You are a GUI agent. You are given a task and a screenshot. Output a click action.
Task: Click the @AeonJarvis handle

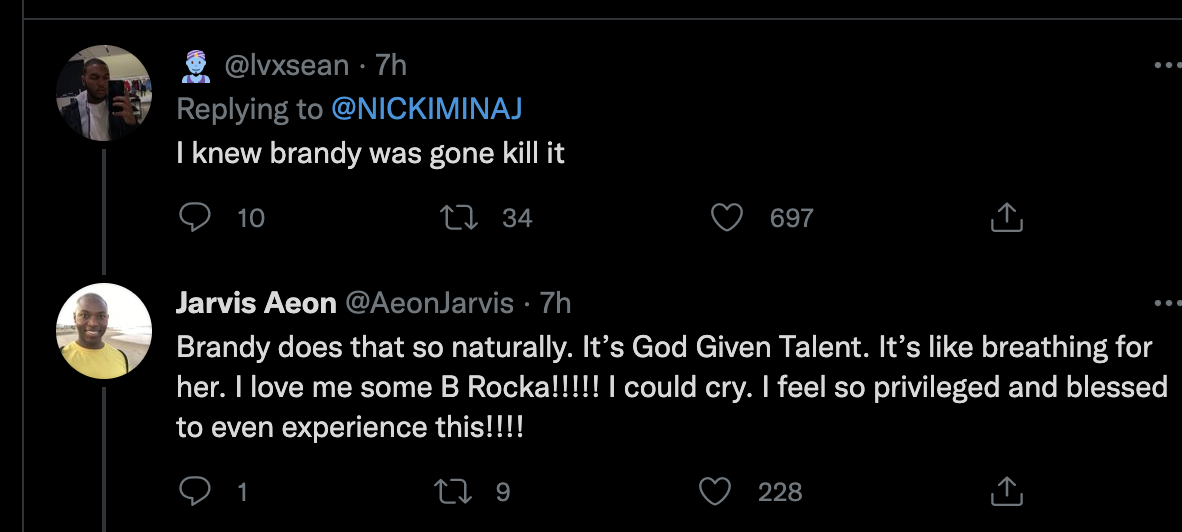pyautogui.click(x=430, y=302)
